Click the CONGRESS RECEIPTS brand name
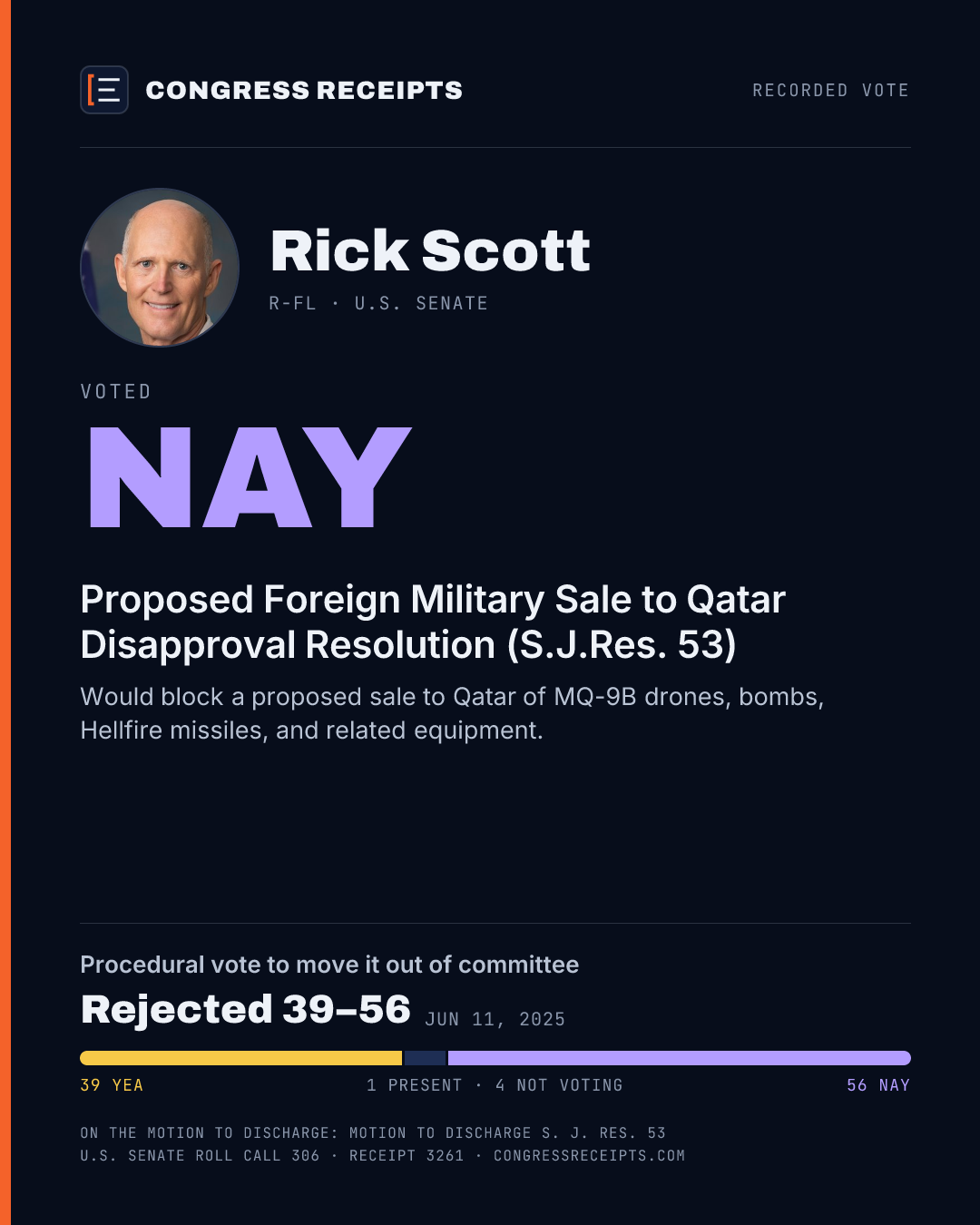 pyautogui.click(x=304, y=90)
